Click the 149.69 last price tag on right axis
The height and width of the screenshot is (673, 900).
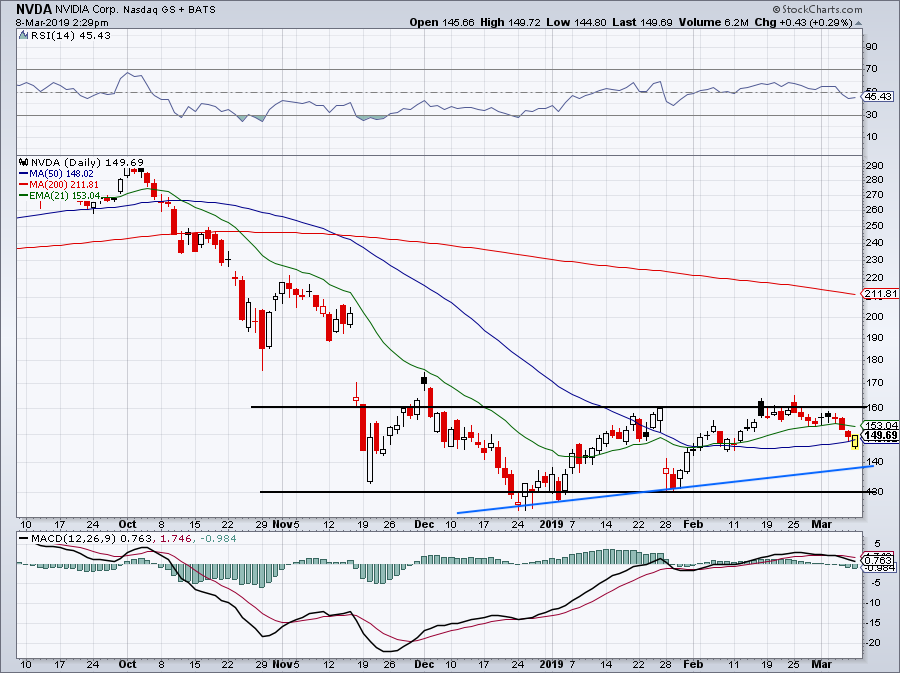[x=881, y=435]
